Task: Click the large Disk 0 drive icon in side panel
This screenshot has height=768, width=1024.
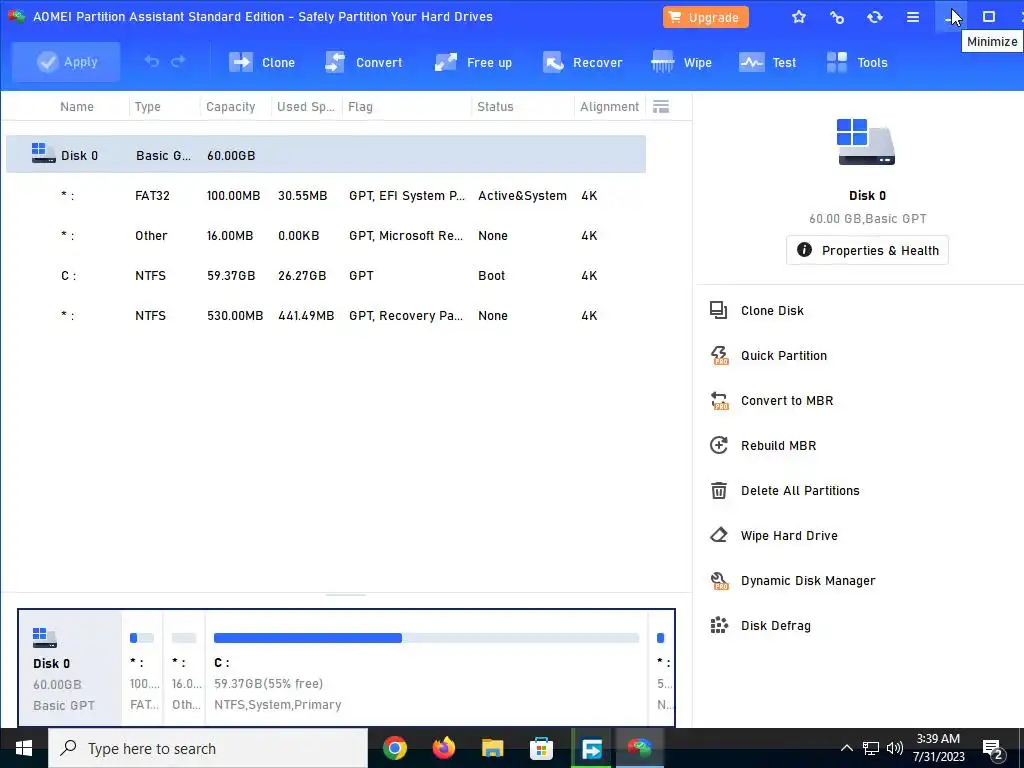Action: tap(867, 142)
